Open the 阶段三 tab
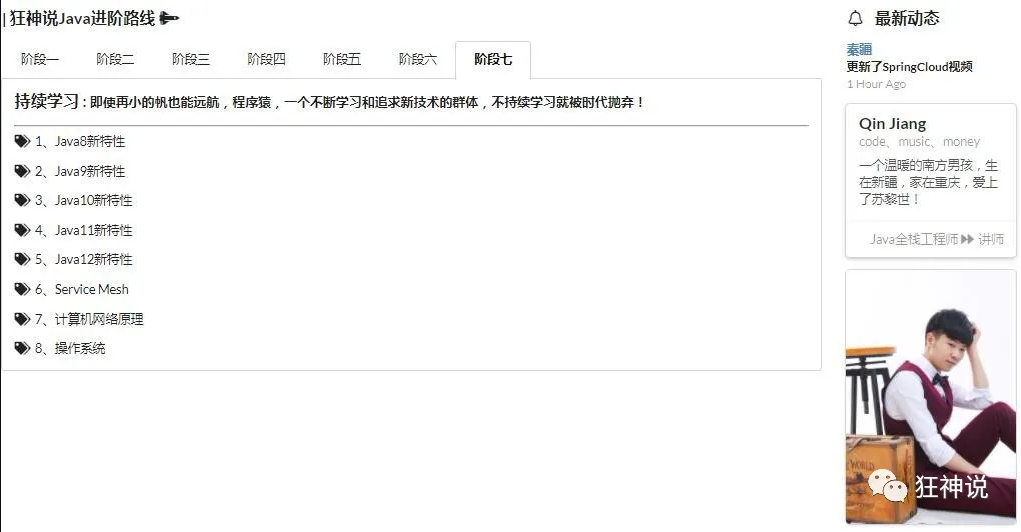1021x532 pixels. [x=191, y=59]
